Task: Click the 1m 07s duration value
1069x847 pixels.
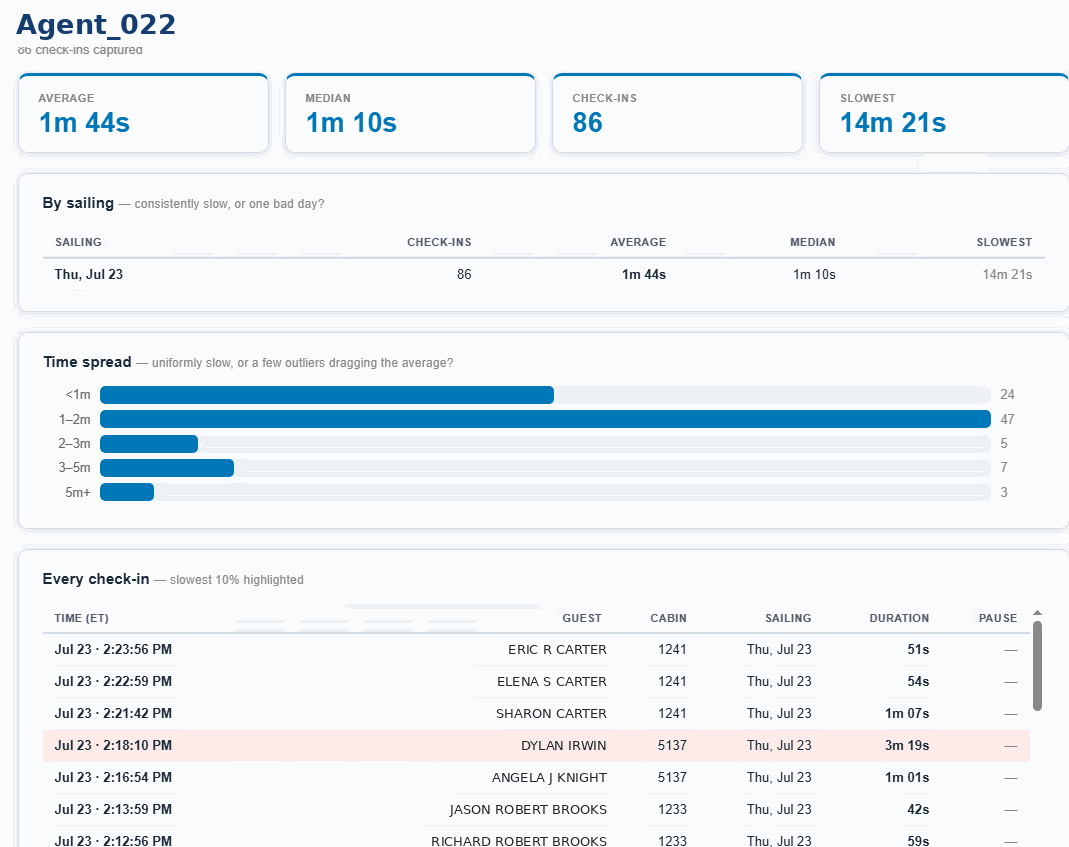Action: pos(907,713)
